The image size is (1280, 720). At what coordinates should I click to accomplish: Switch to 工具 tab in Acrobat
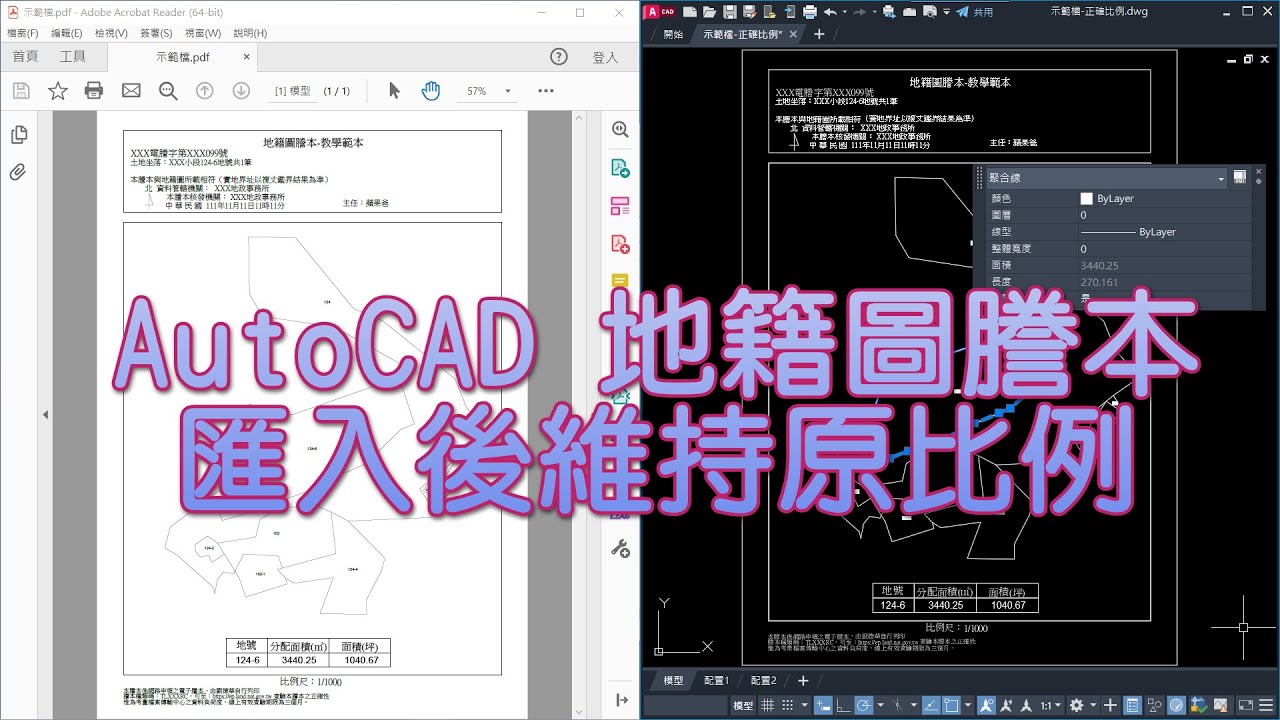coord(73,57)
